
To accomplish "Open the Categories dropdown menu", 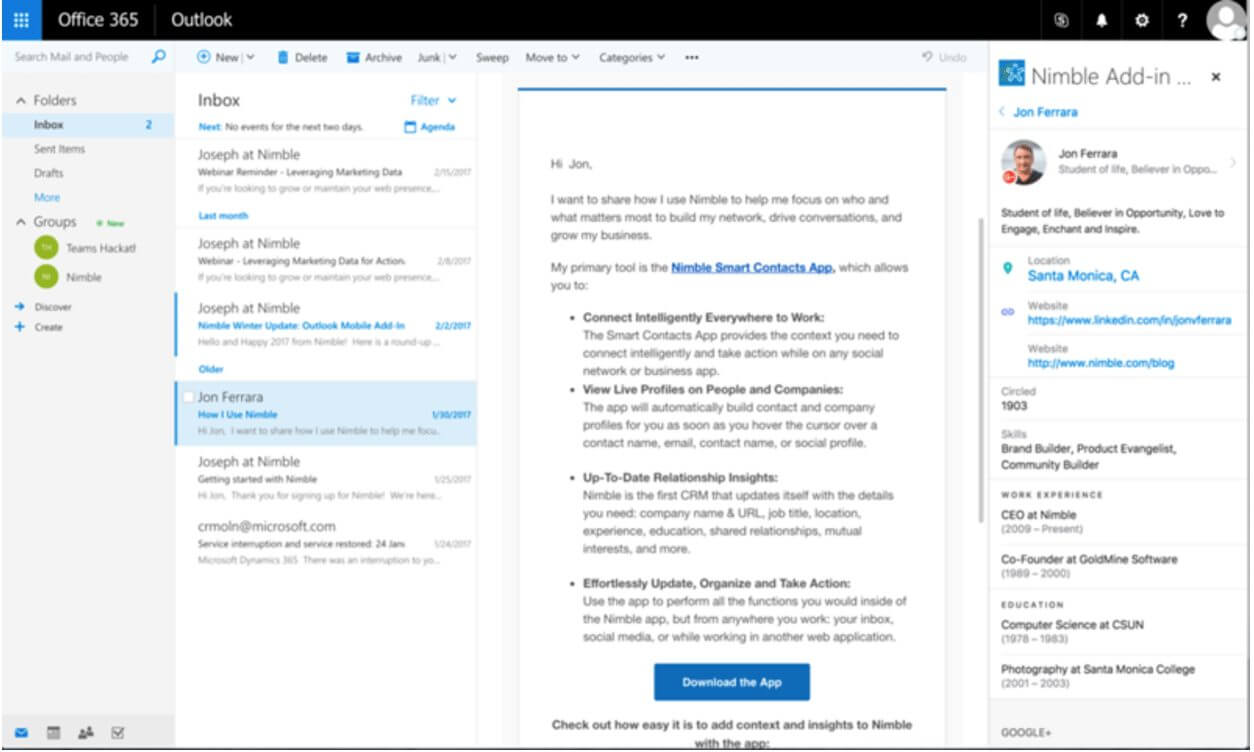I will click(x=632, y=58).
